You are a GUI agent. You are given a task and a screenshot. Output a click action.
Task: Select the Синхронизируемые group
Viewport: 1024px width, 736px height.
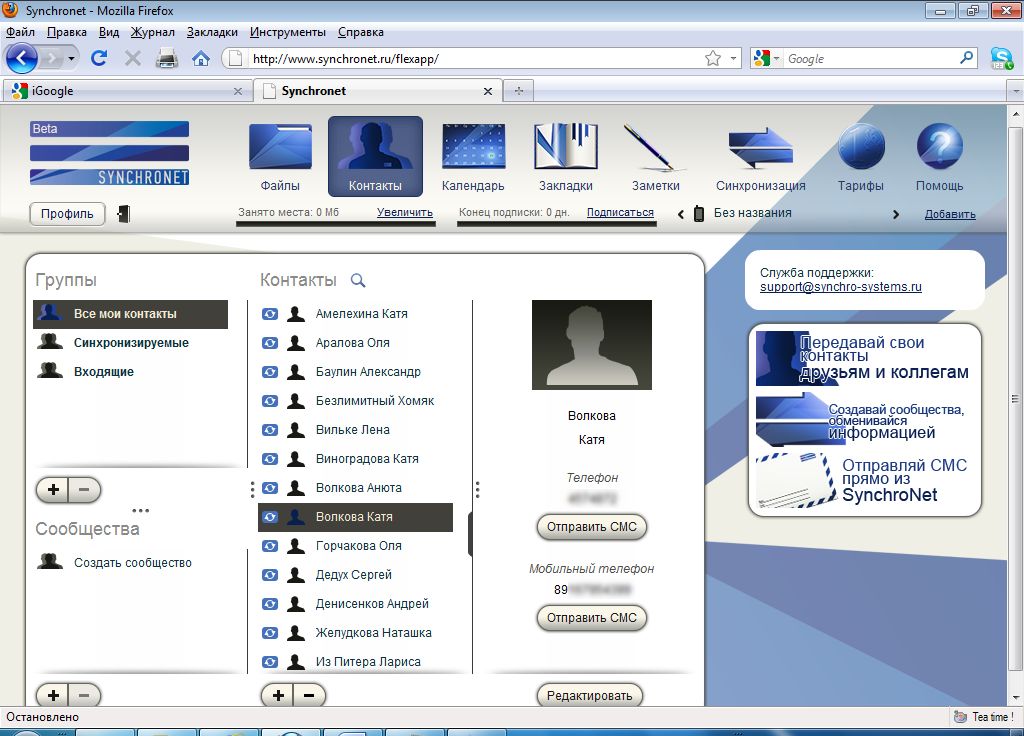(x=130, y=343)
